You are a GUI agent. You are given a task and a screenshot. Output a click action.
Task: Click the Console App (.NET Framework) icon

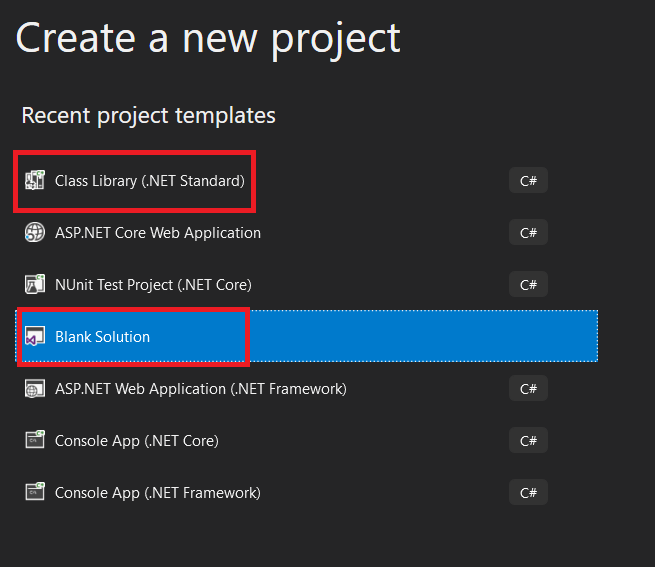coord(36,493)
